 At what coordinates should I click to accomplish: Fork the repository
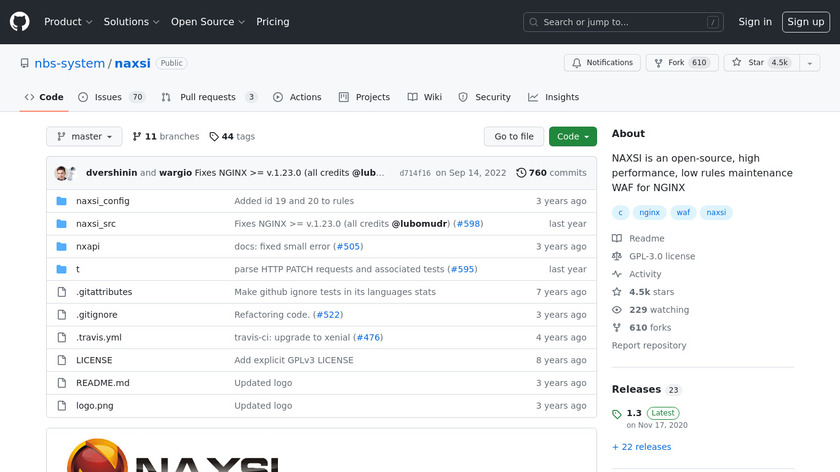(682, 63)
